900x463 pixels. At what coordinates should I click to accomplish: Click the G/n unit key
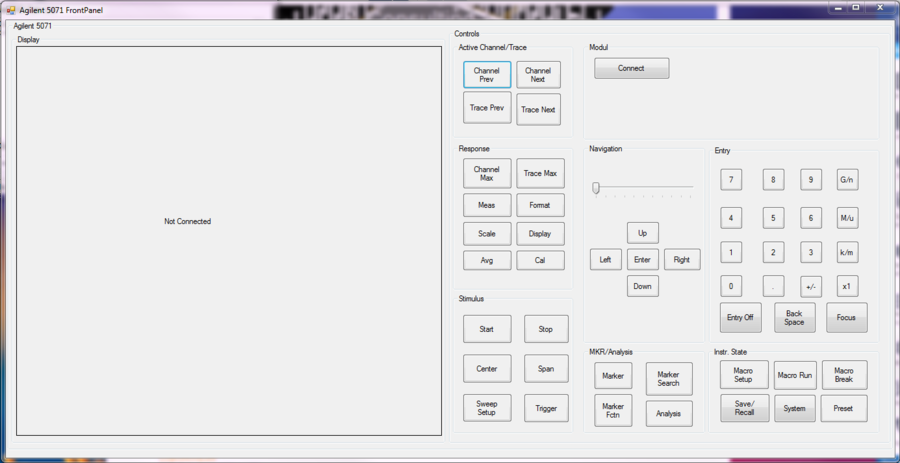(x=847, y=180)
